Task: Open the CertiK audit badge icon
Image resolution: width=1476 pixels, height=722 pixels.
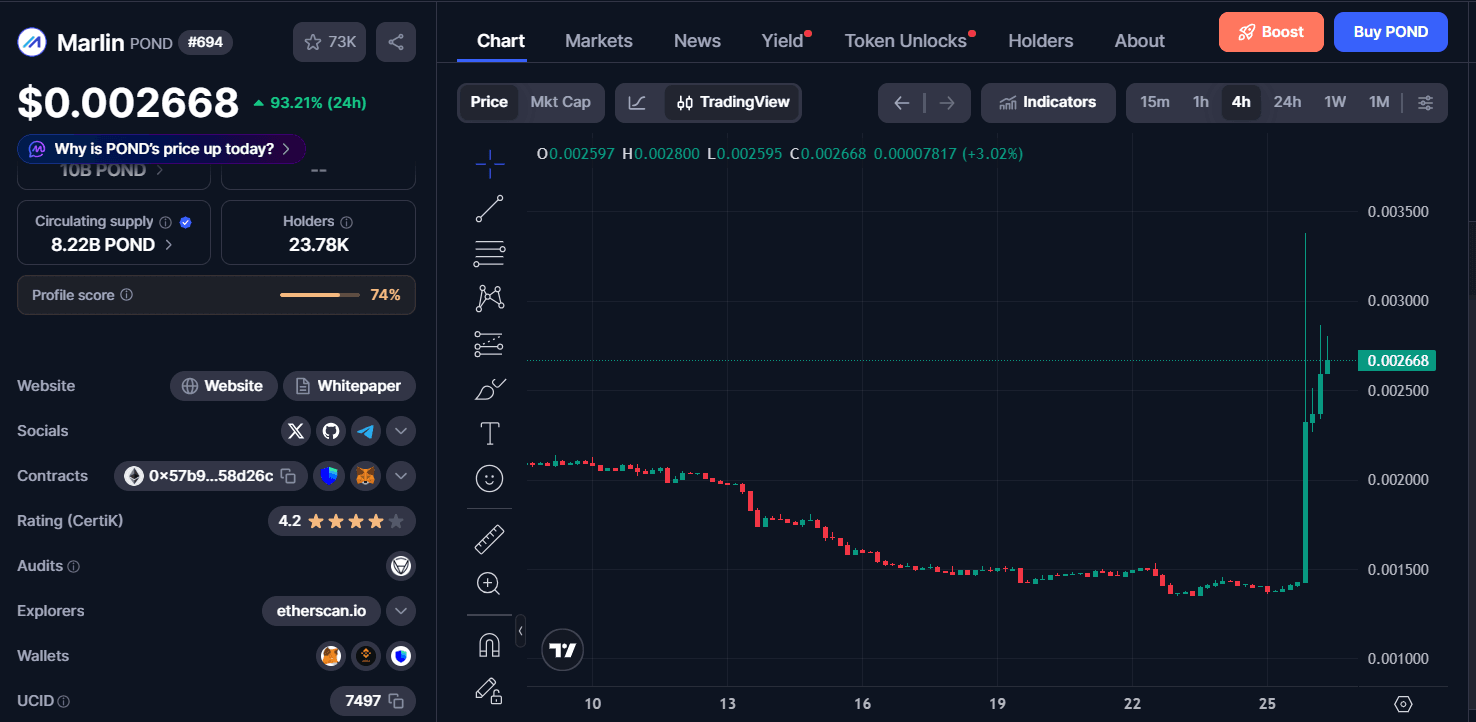Action: pos(401,566)
